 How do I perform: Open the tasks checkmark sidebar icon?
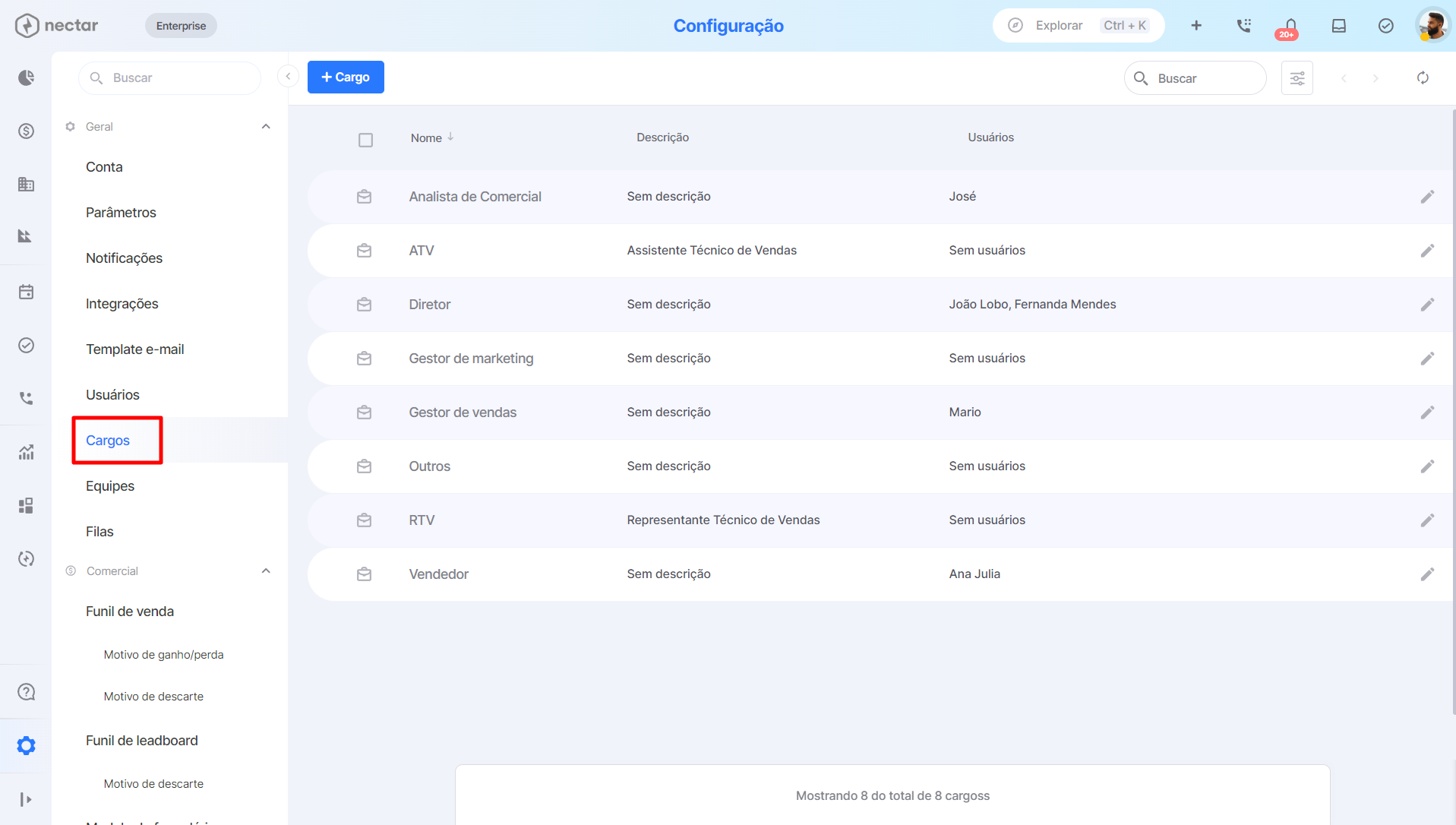[x=26, y=345]
